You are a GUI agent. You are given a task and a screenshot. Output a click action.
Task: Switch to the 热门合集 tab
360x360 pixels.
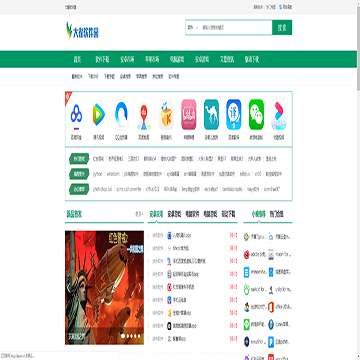point(277,214)
